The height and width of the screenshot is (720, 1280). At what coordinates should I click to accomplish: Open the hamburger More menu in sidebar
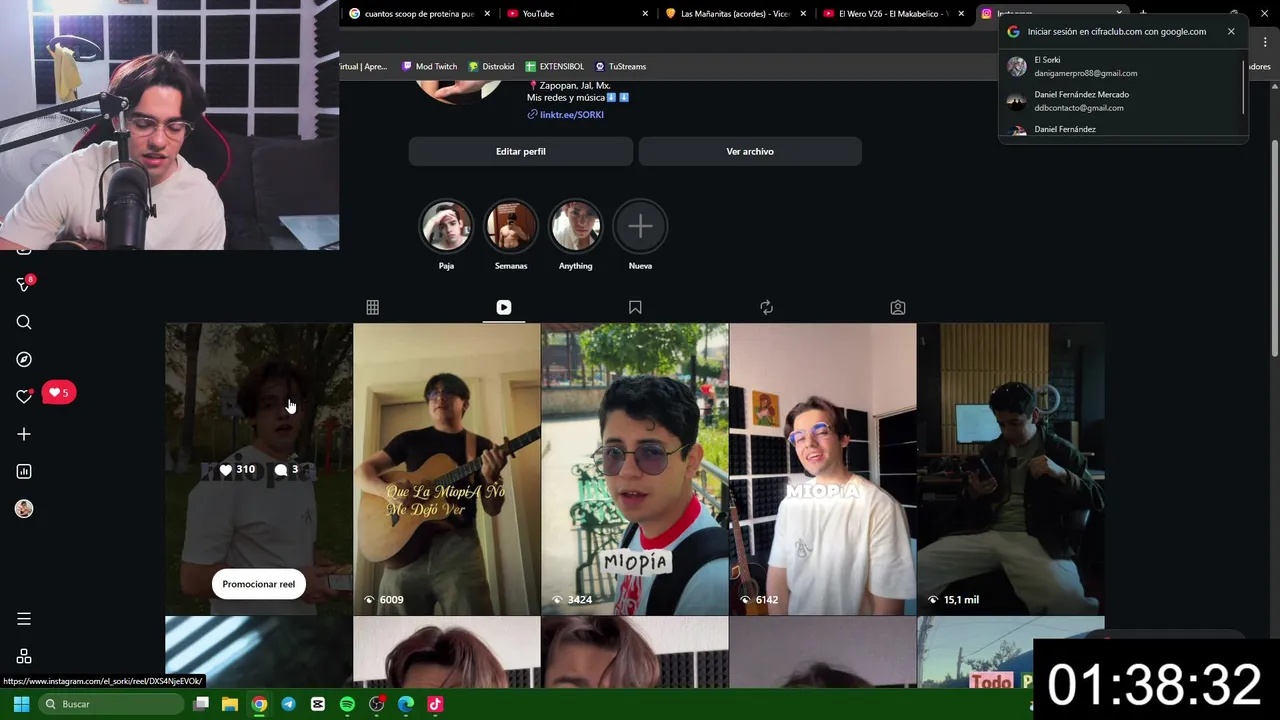(x=24, y=619)
